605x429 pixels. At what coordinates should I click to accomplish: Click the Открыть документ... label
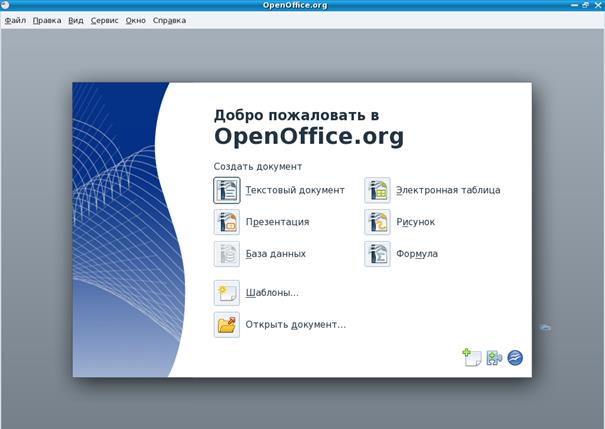pos(296,325)
